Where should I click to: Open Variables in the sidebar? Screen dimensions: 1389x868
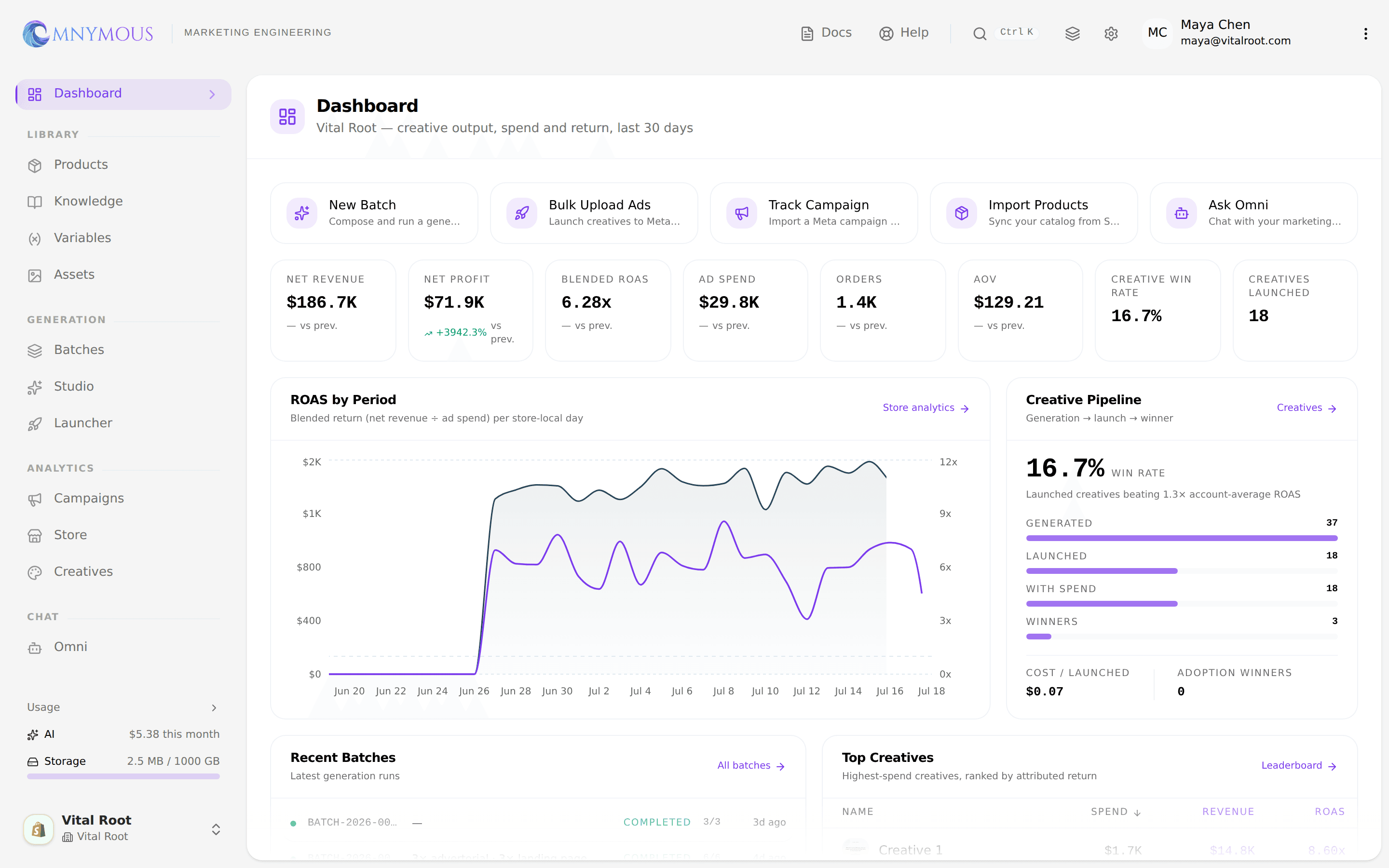(x=123, y=238)
